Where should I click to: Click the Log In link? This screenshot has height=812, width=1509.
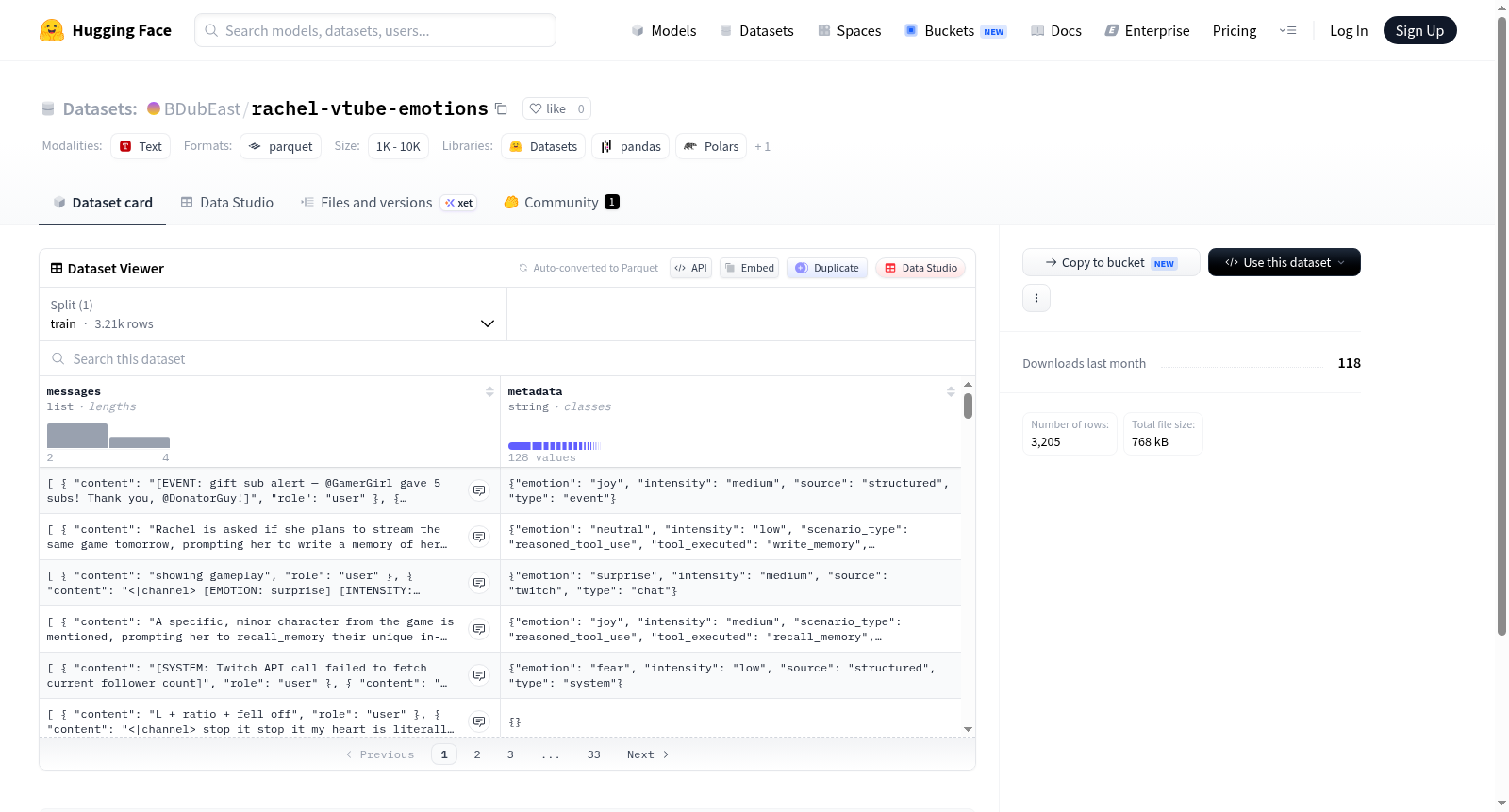1349,30
